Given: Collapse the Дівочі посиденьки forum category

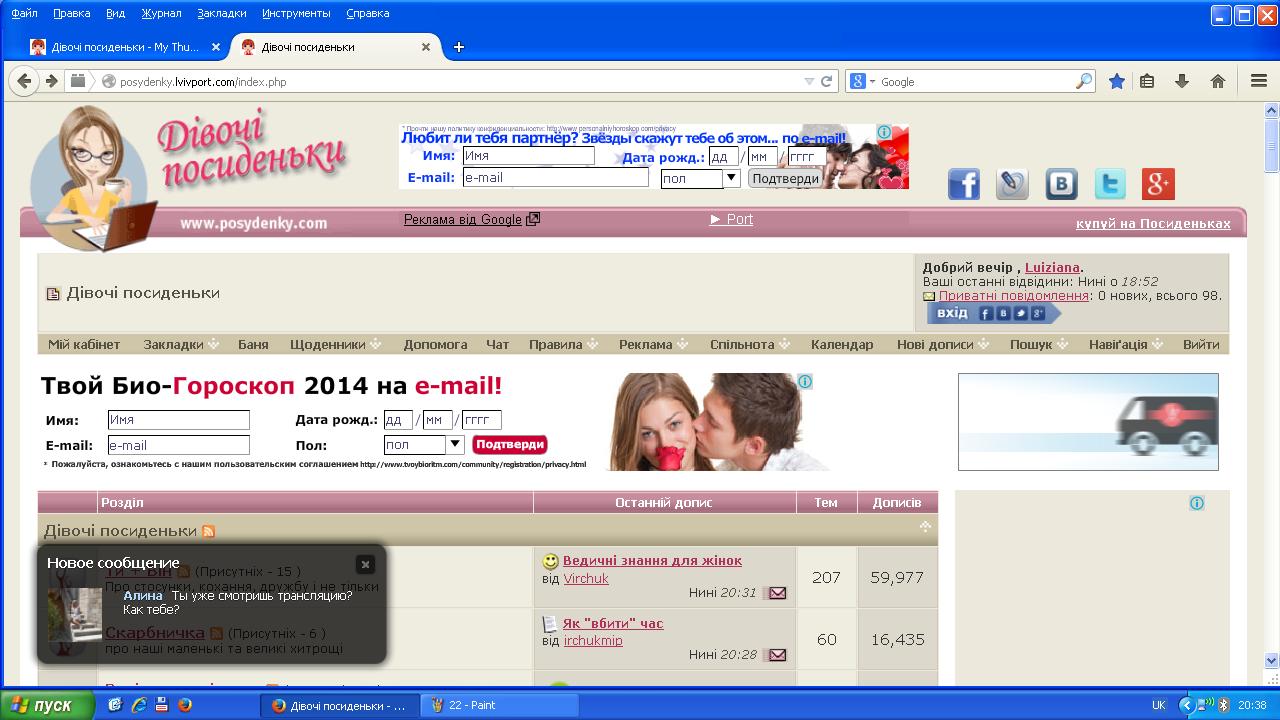Looking at the screenshot, I should pos(925,527).
